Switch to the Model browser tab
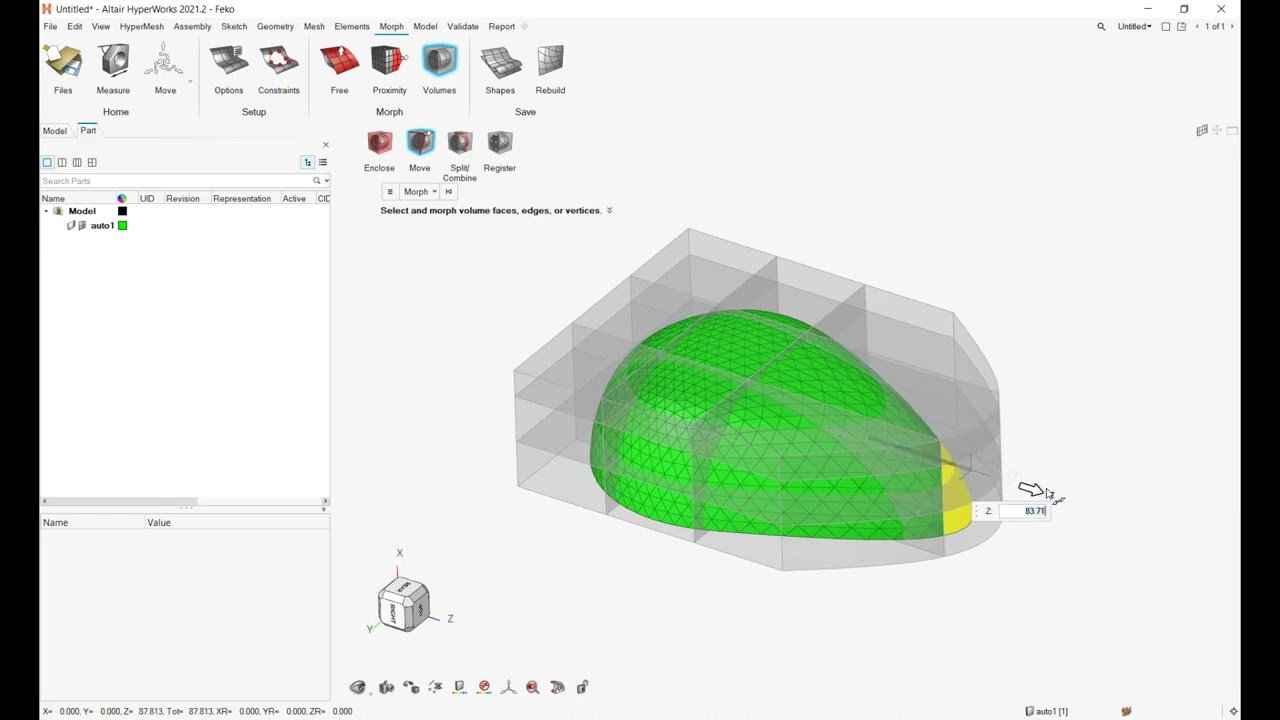This screenshot has height=720, width=1280. click(55, 131)
